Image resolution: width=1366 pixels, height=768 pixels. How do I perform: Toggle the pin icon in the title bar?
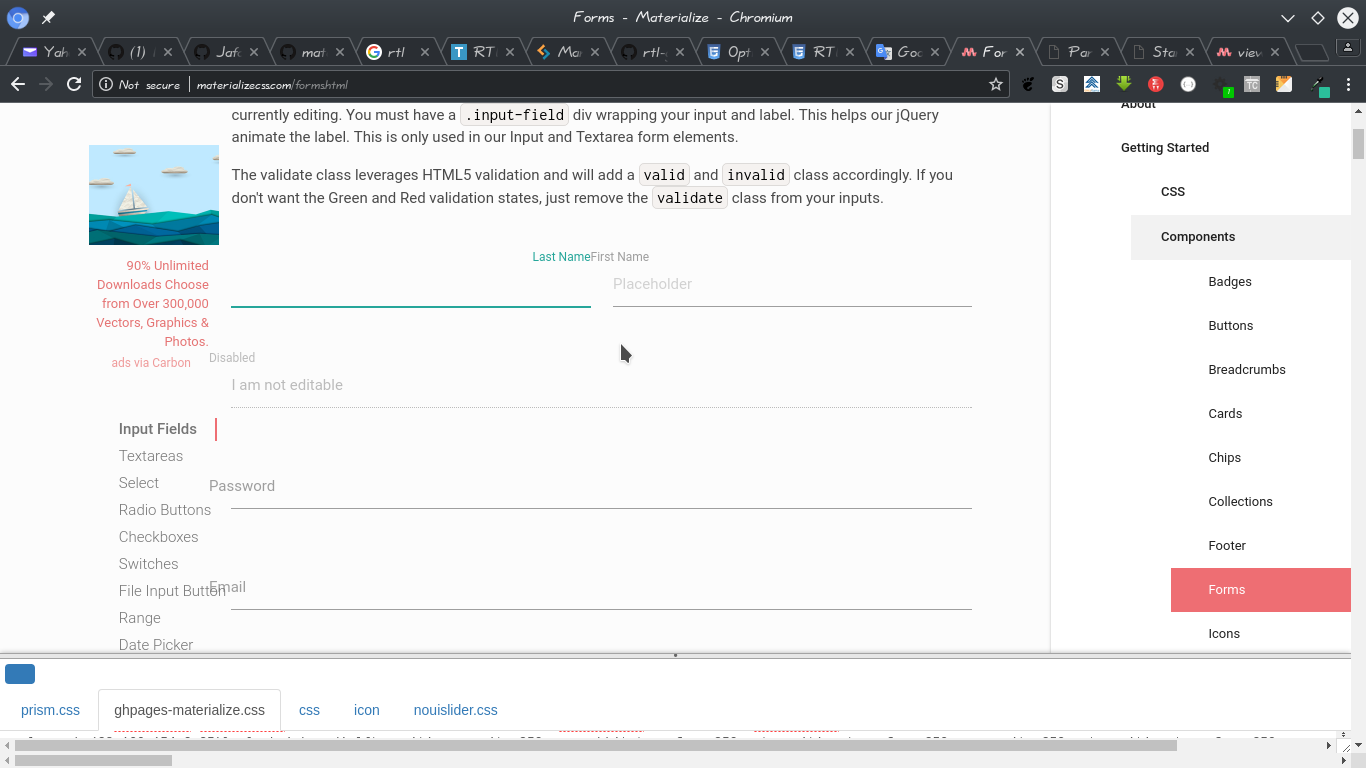(x=47, y=17)
